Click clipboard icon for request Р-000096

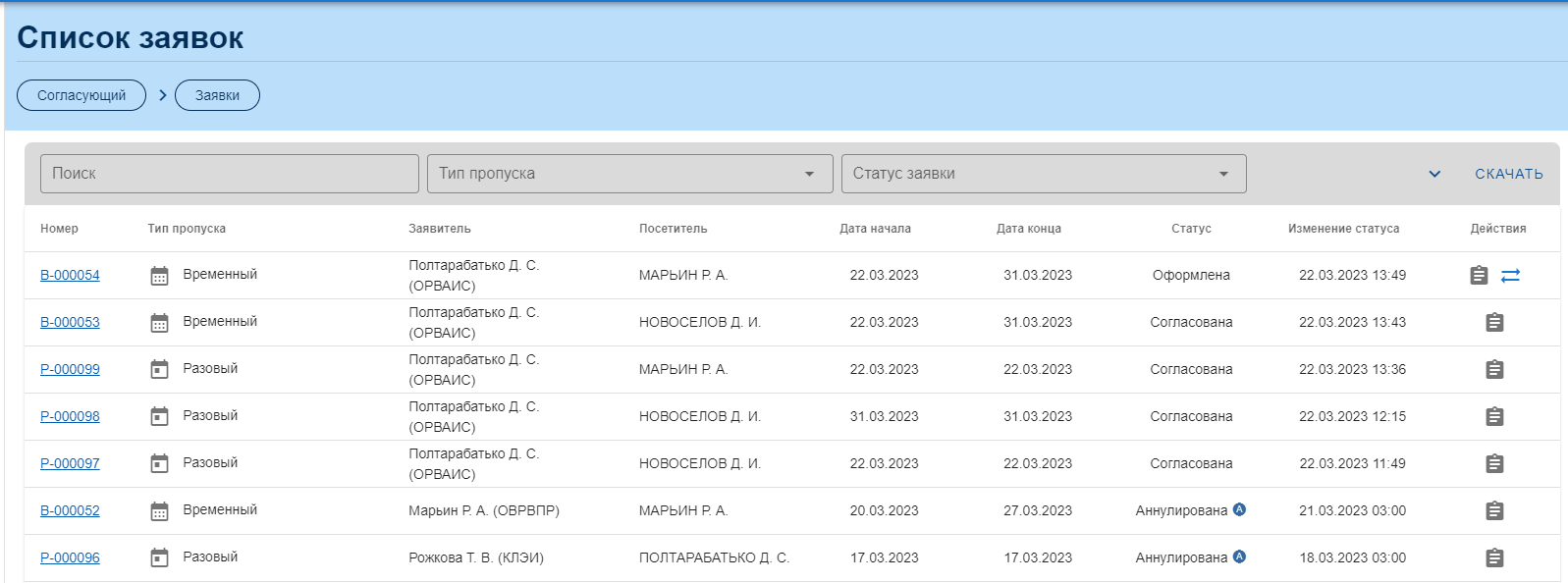(1494, 558)
